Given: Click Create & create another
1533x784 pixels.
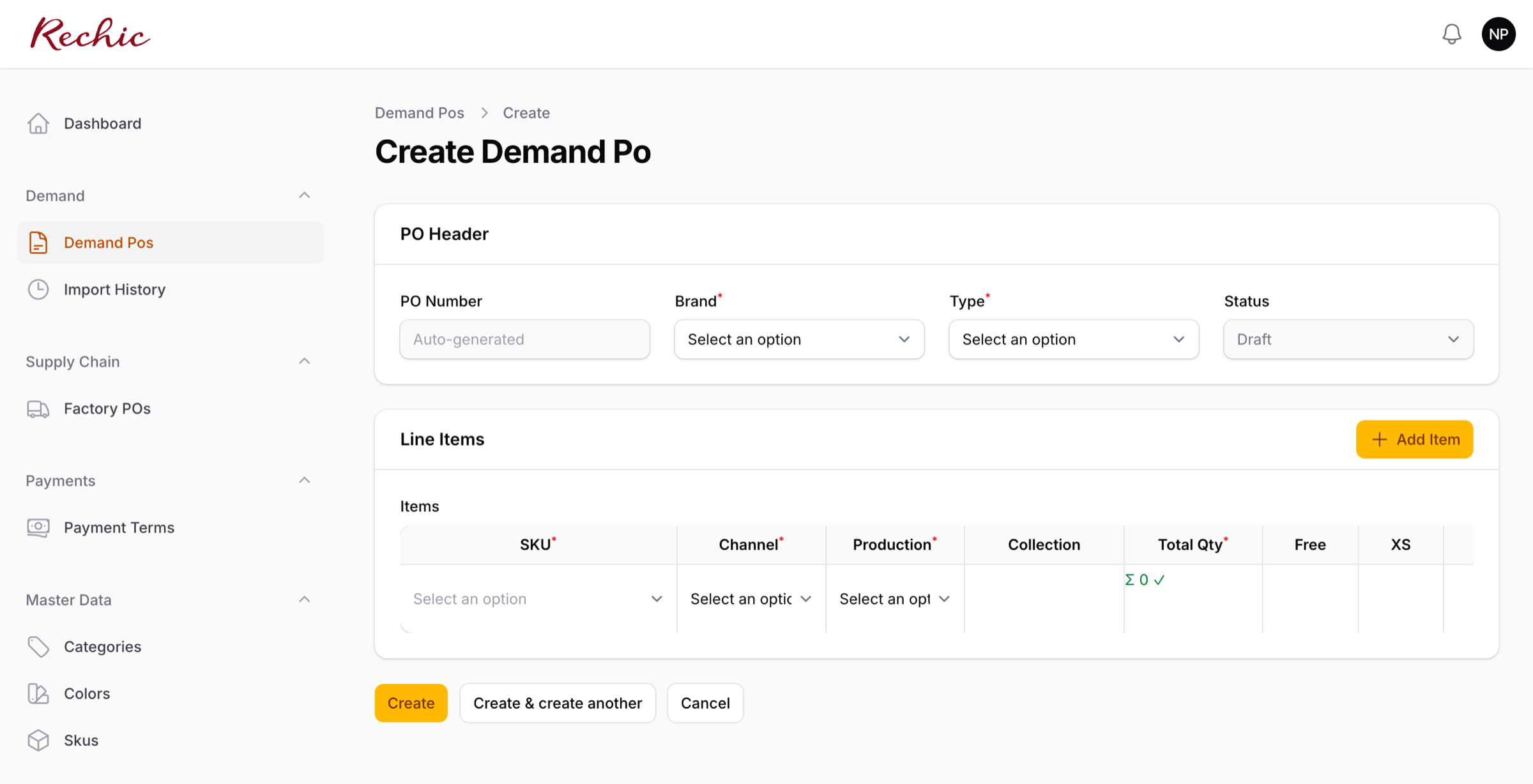Looking at the screenshot, I should 558,703.
